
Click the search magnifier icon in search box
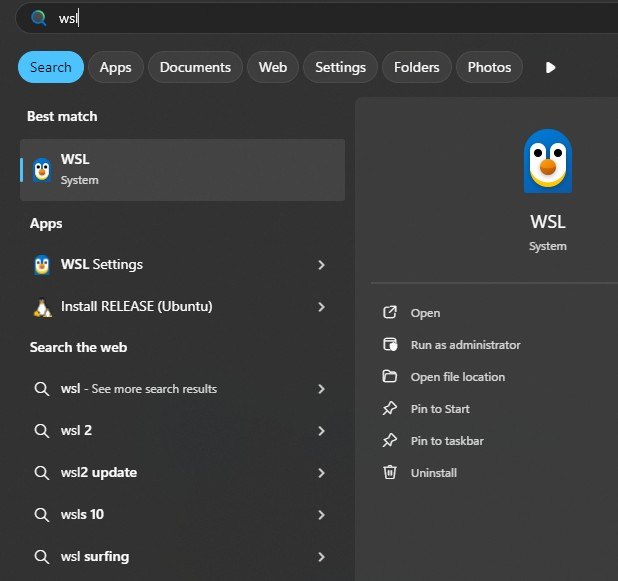coord(39,18)
